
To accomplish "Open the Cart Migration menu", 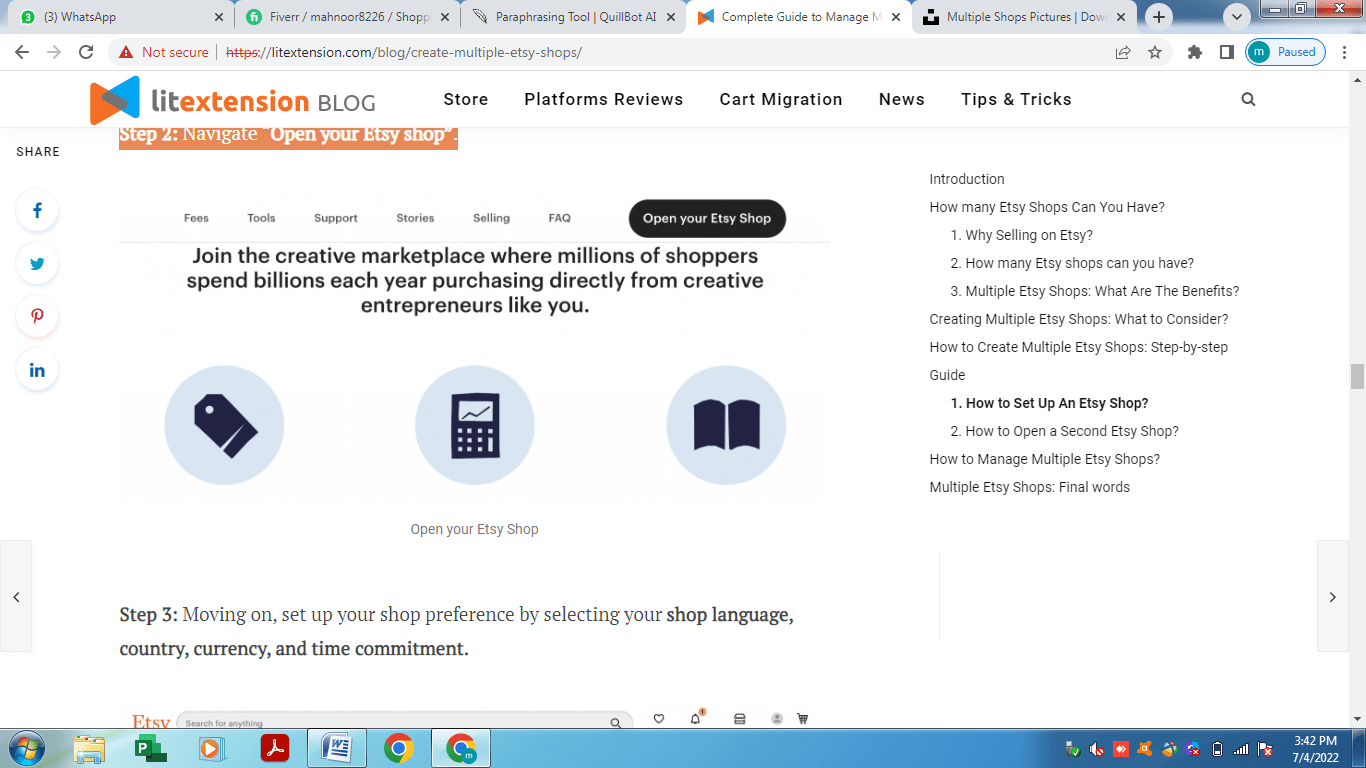I will coord(781,99).
